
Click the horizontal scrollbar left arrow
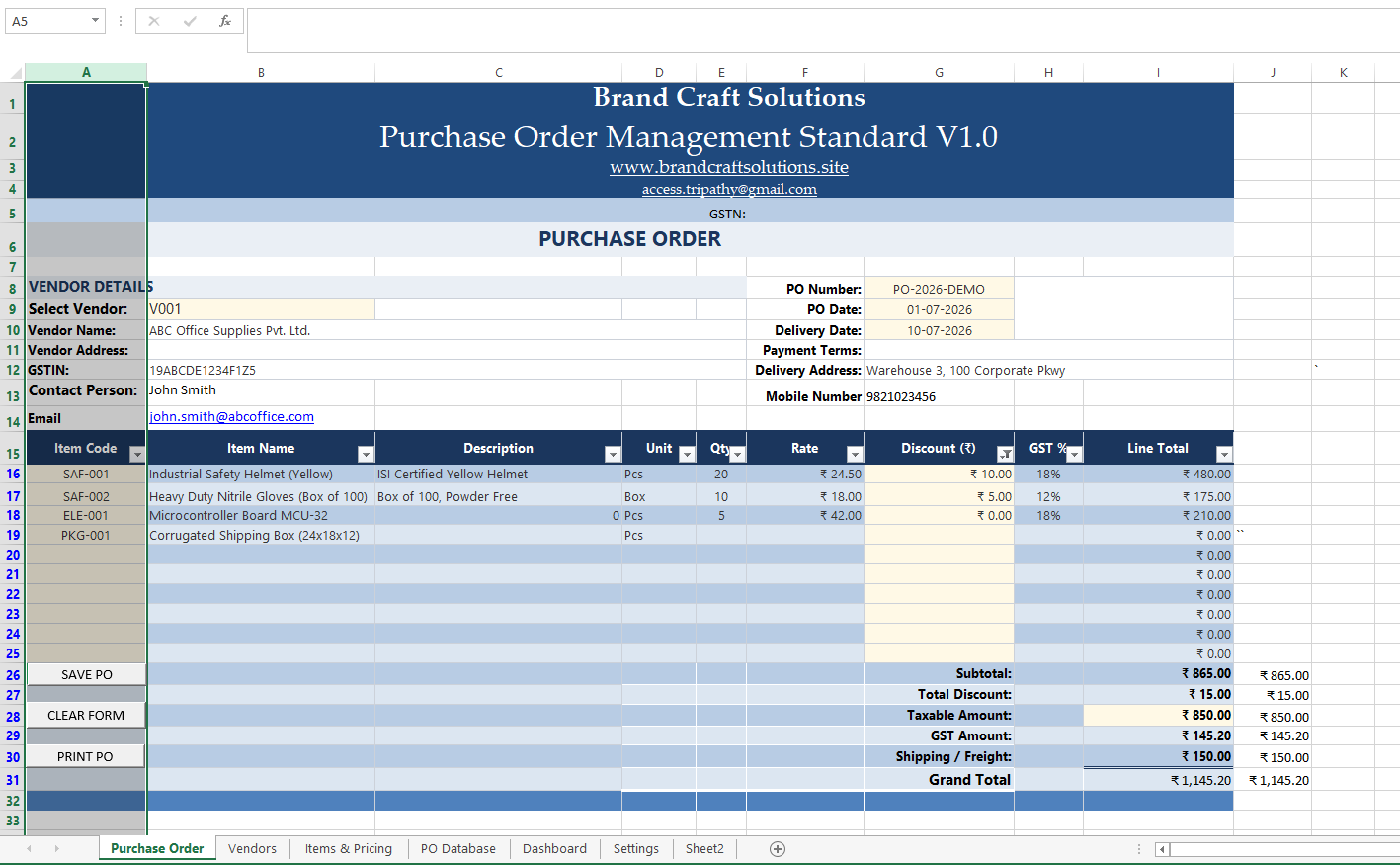[1163, 849]
